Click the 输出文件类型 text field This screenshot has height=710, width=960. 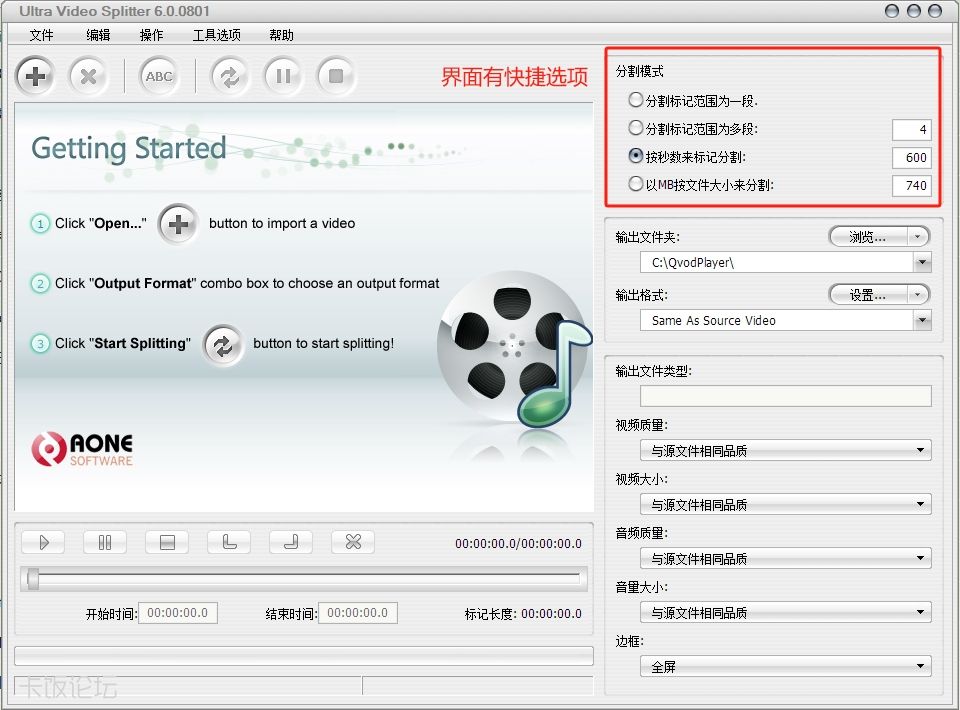pos(786,396)
